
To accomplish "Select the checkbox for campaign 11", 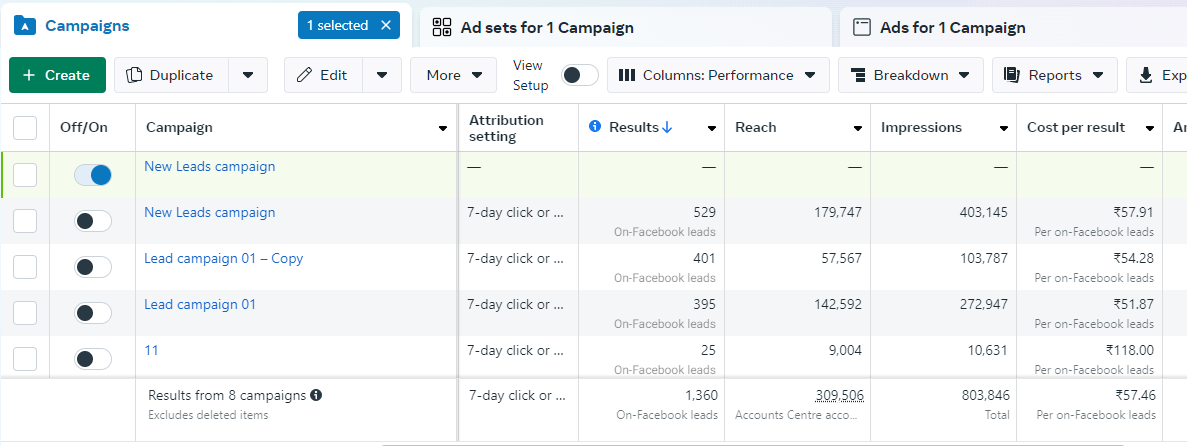I will coord(25,359).
